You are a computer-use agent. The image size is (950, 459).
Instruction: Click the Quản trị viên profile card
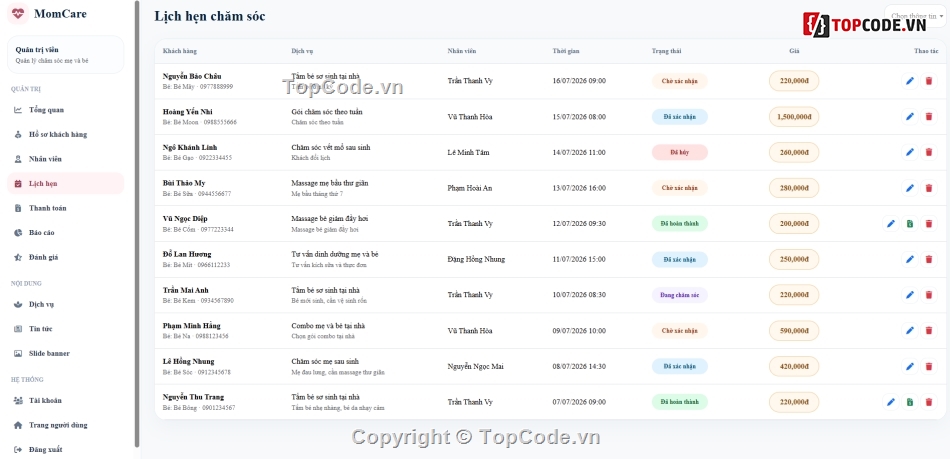[65, 54]
